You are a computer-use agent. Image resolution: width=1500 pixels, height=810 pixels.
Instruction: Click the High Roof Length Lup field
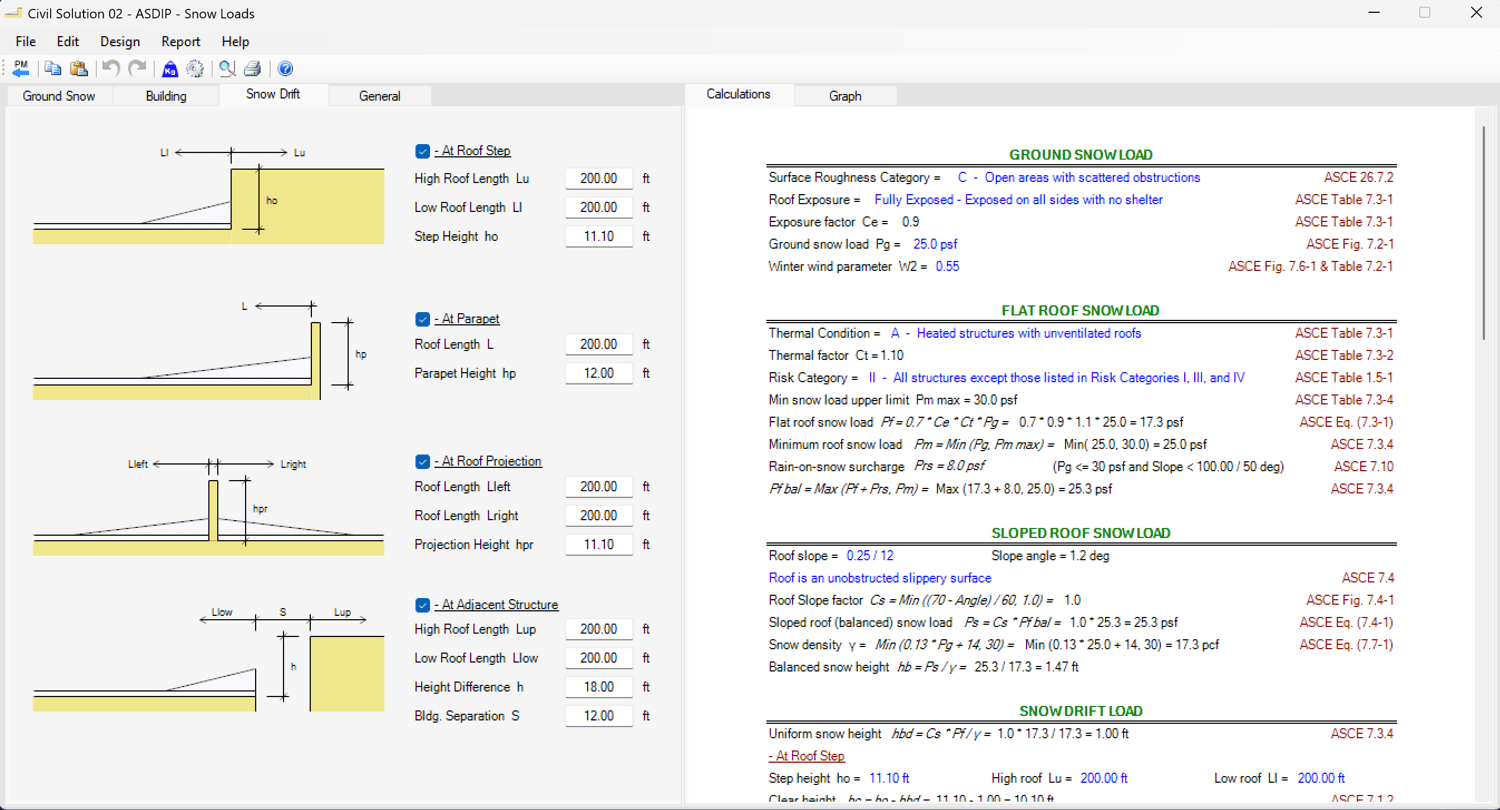(599, 630)
